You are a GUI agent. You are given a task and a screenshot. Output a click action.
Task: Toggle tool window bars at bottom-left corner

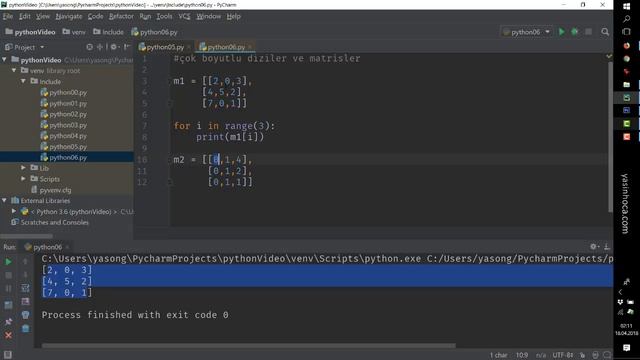(x=7, y=355)
